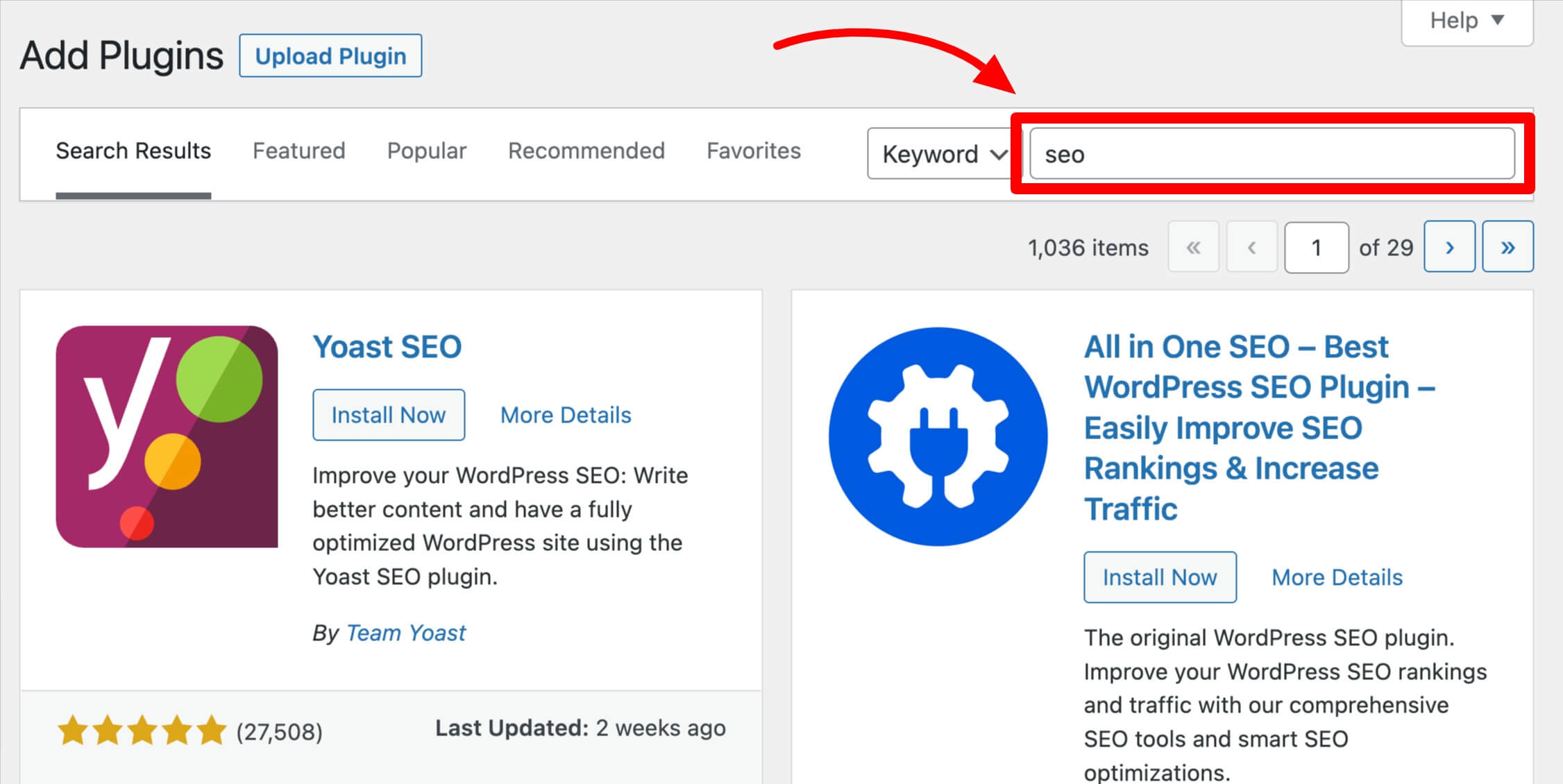This screenshot has width=1563, height=784.
Task: Click the current page number field
Action: [1317, 247]
